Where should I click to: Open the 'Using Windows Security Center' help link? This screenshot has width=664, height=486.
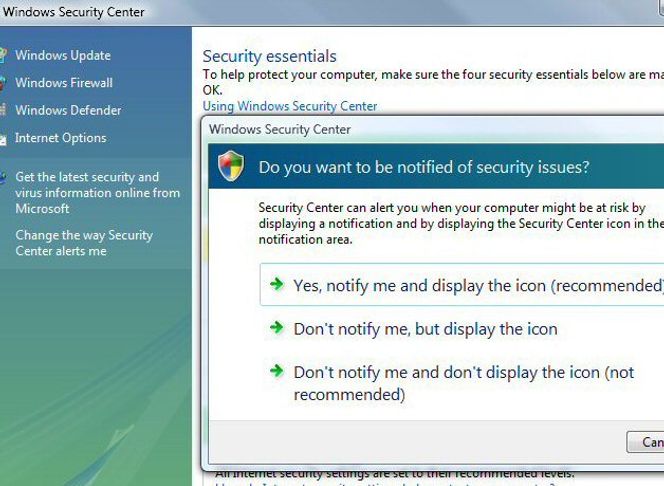290,106
